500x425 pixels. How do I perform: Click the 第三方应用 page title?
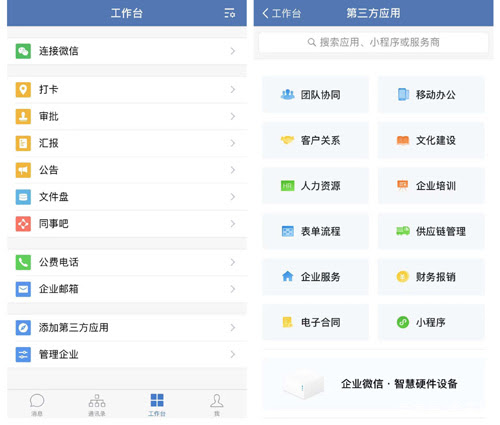[373, 13]
